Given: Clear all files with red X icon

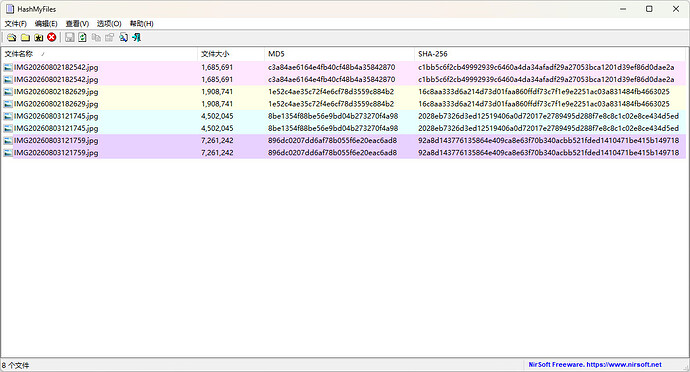Looking at the screenshot, I should tap(52, 37).
